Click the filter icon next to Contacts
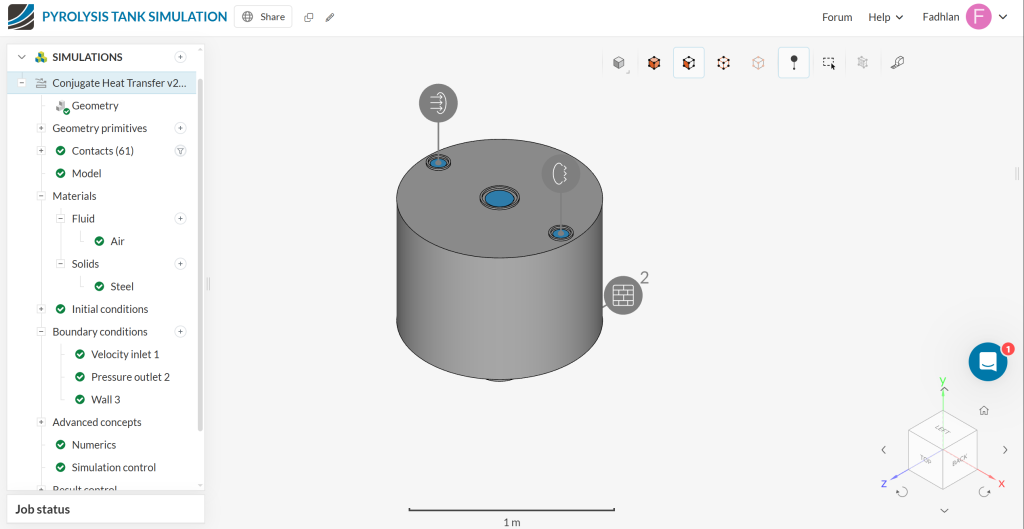This screenshot has width=1024, height=529. click(x=181, y=151)
